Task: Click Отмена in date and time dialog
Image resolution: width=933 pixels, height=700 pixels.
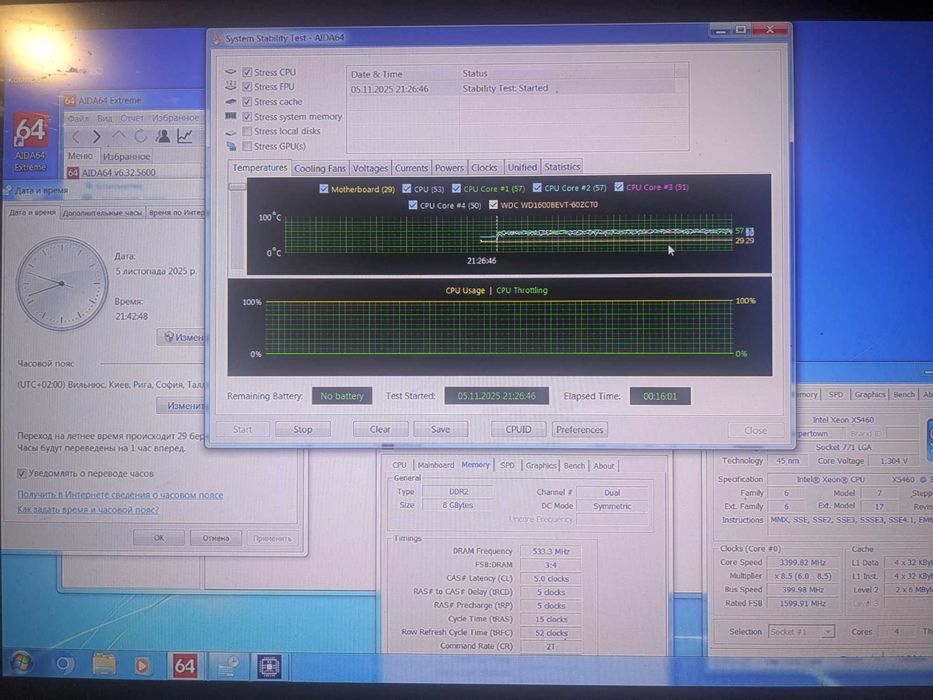Action: (215, 538)
